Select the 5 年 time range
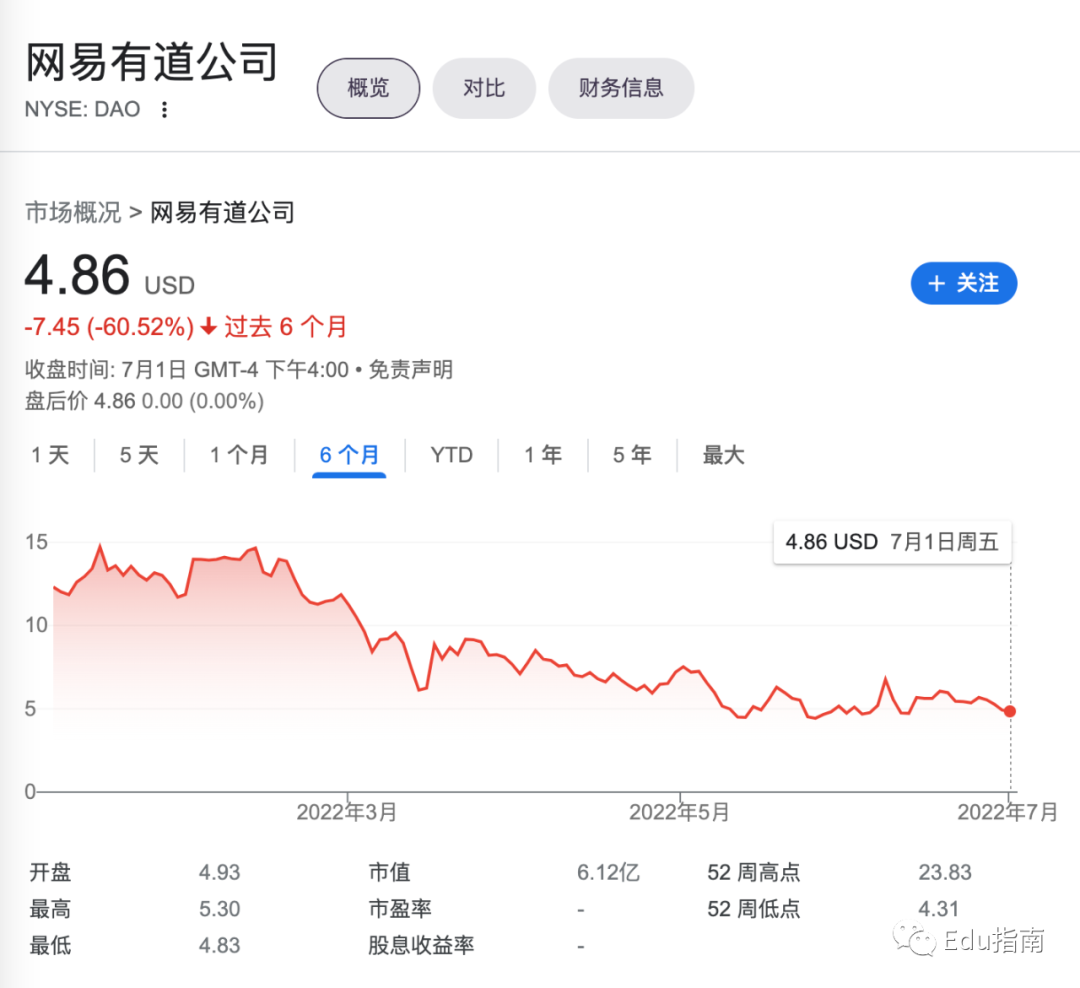This screenshot has height=988, width=1080. (x=632, y=455)
